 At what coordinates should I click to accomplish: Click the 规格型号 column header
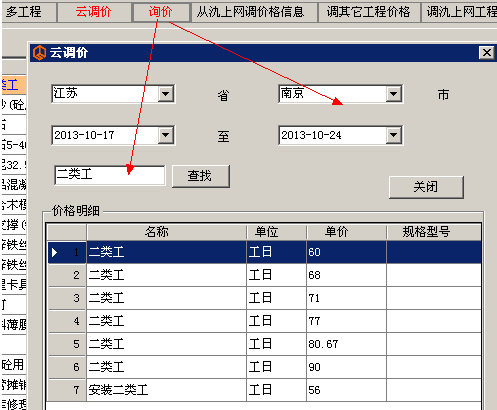[x=434, y=232]
